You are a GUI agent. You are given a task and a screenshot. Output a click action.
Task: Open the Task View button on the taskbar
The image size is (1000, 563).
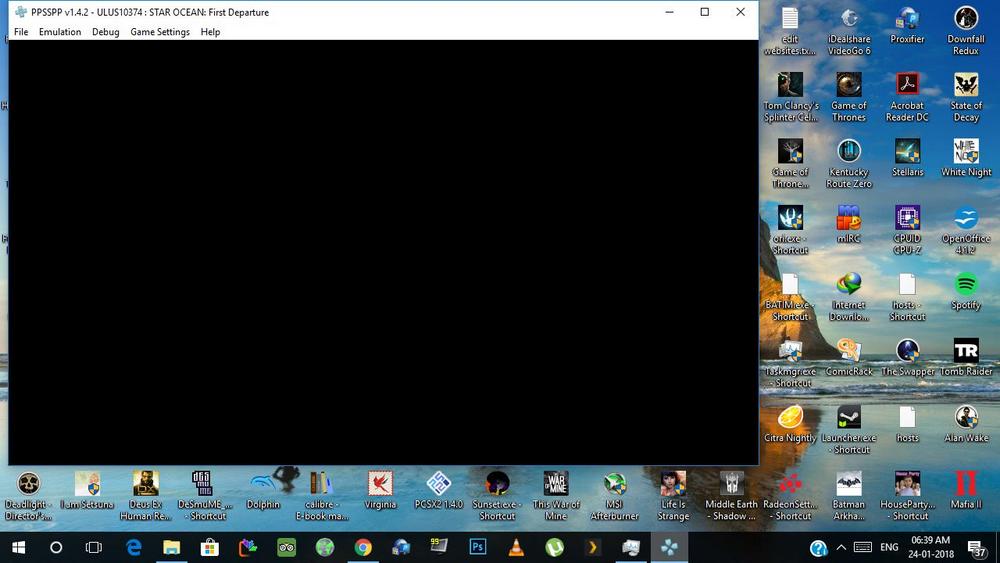tap(94, 547)
